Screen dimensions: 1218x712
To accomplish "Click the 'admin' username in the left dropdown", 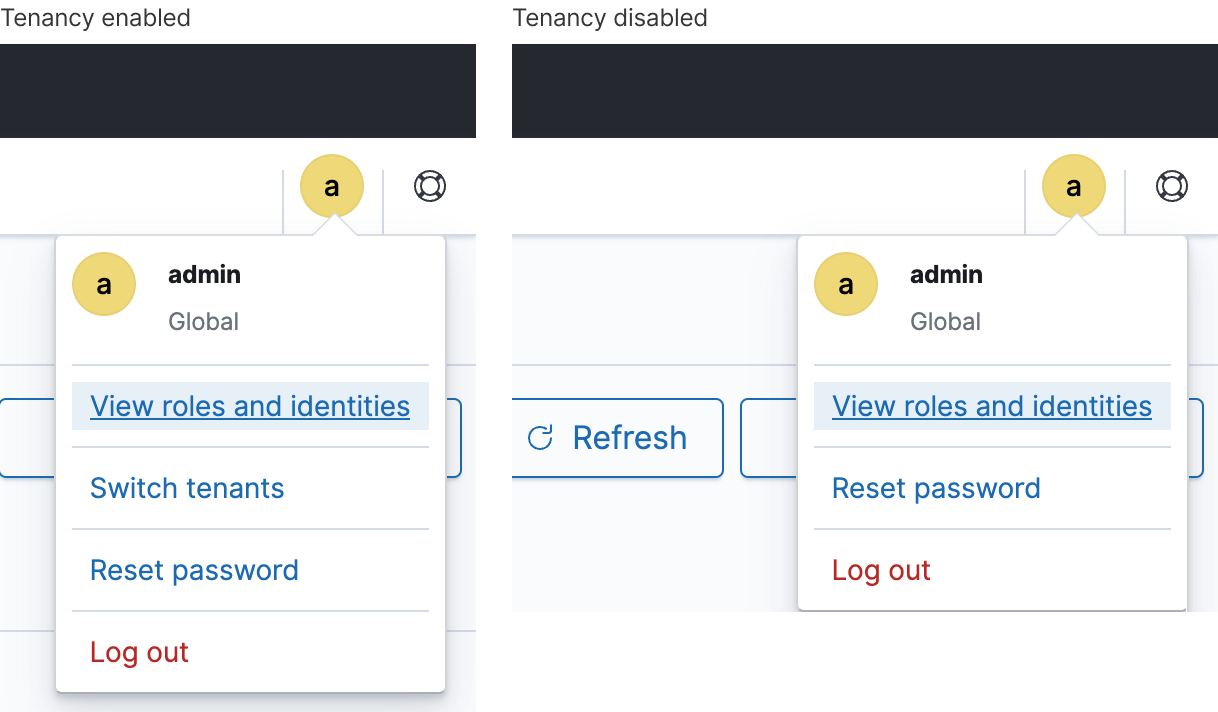I will (x=204, y=274).
